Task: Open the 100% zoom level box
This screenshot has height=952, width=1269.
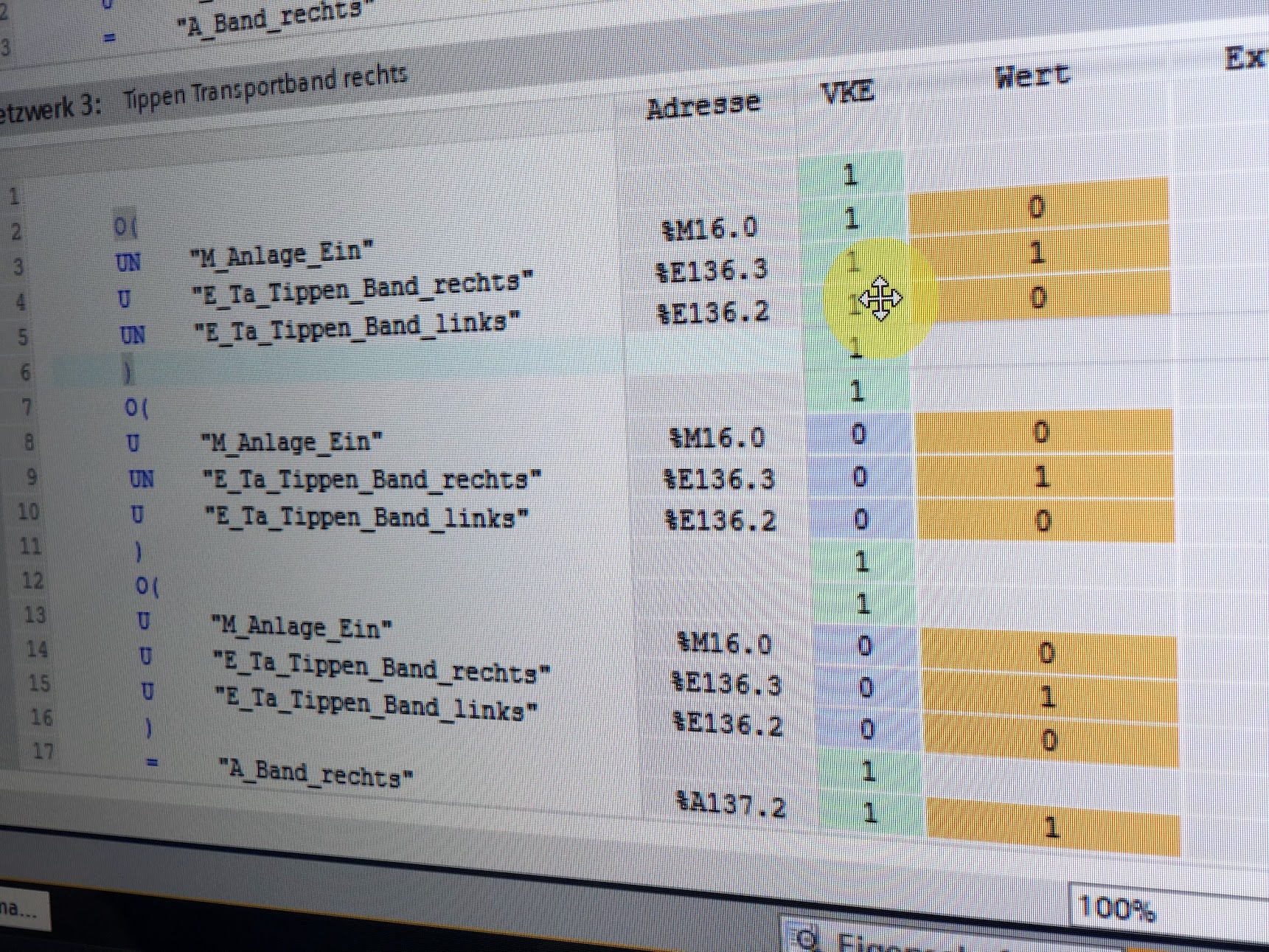Action: [x=1115, y=907]
